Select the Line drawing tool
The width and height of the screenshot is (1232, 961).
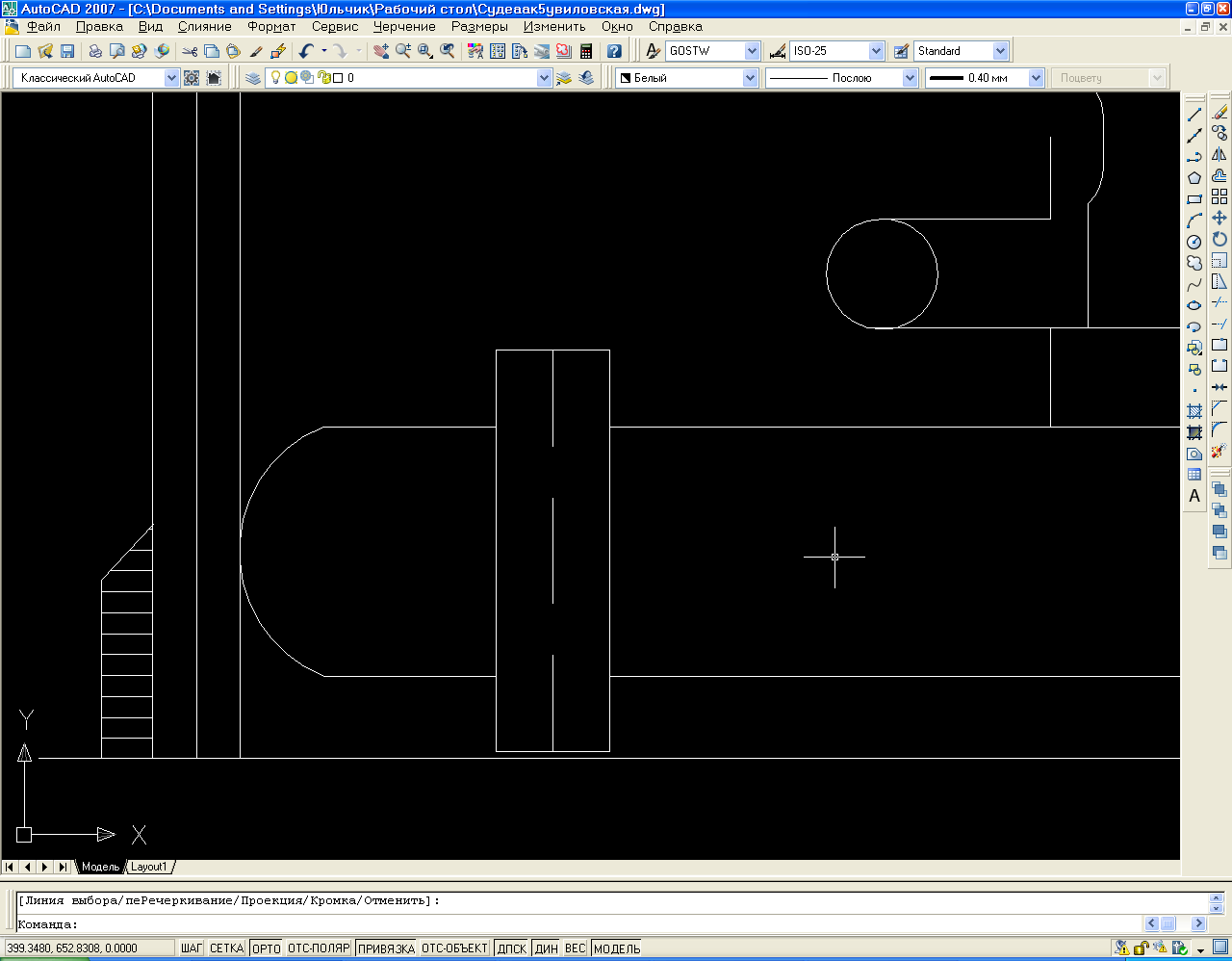coord(1194,115)
